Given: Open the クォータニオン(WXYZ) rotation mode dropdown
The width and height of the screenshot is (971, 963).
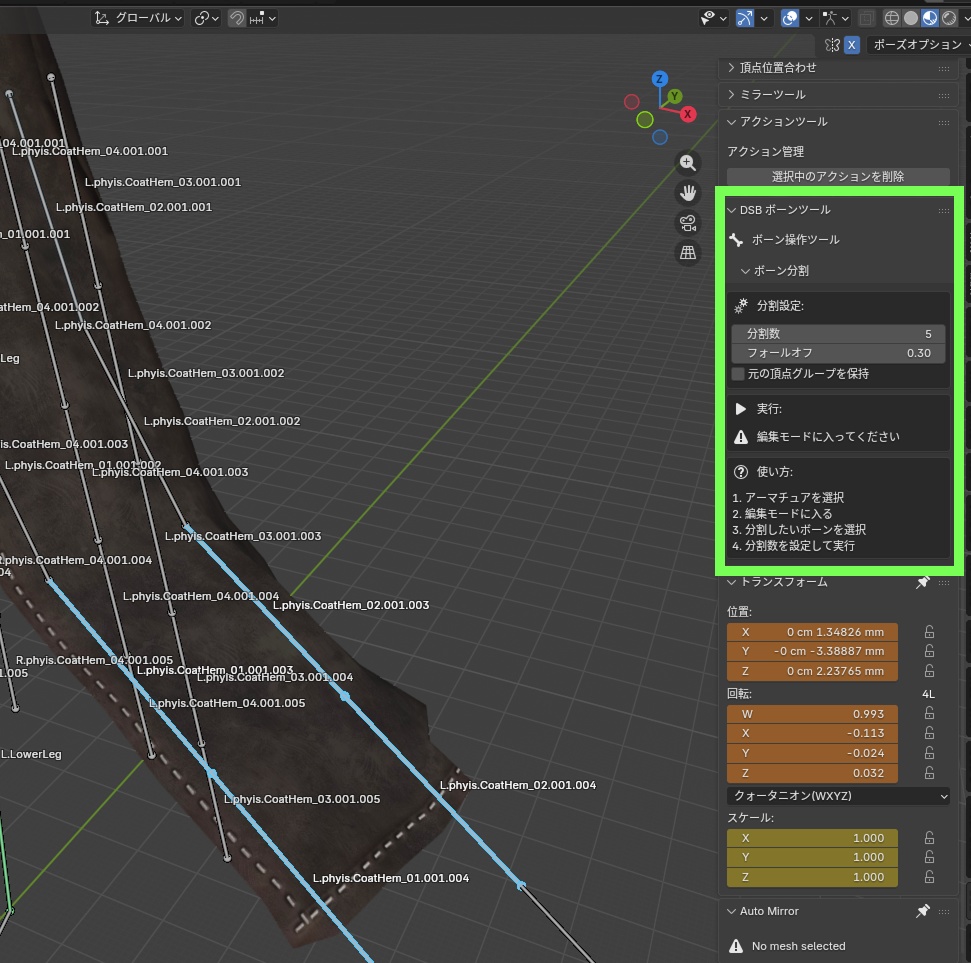Looking at the screenshot, I should click(x=838, y=795).
